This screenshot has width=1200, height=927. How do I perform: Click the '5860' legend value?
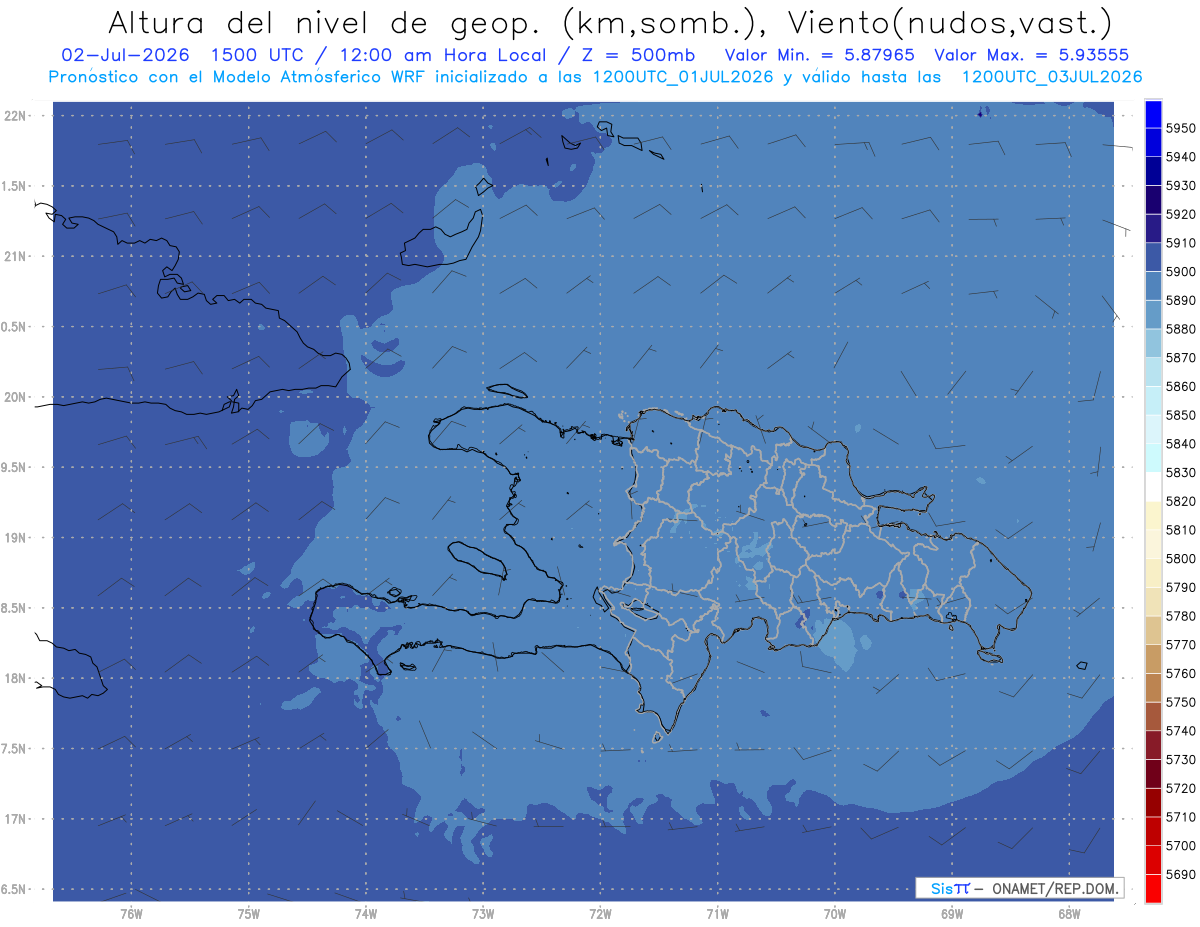click(x=1180, y=386)
